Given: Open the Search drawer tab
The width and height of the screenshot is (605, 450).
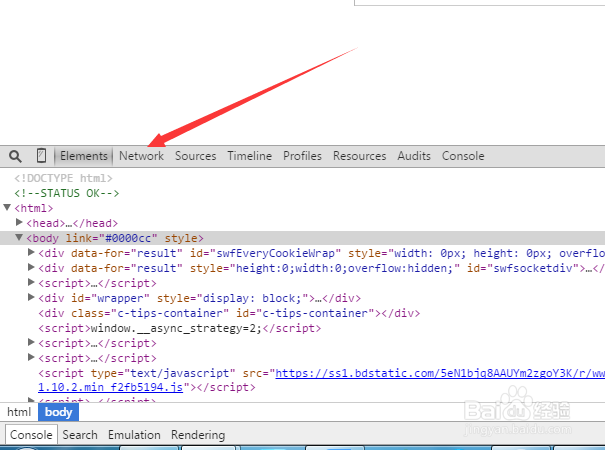Looking at the screenshot, I should [x=80, y=435].
